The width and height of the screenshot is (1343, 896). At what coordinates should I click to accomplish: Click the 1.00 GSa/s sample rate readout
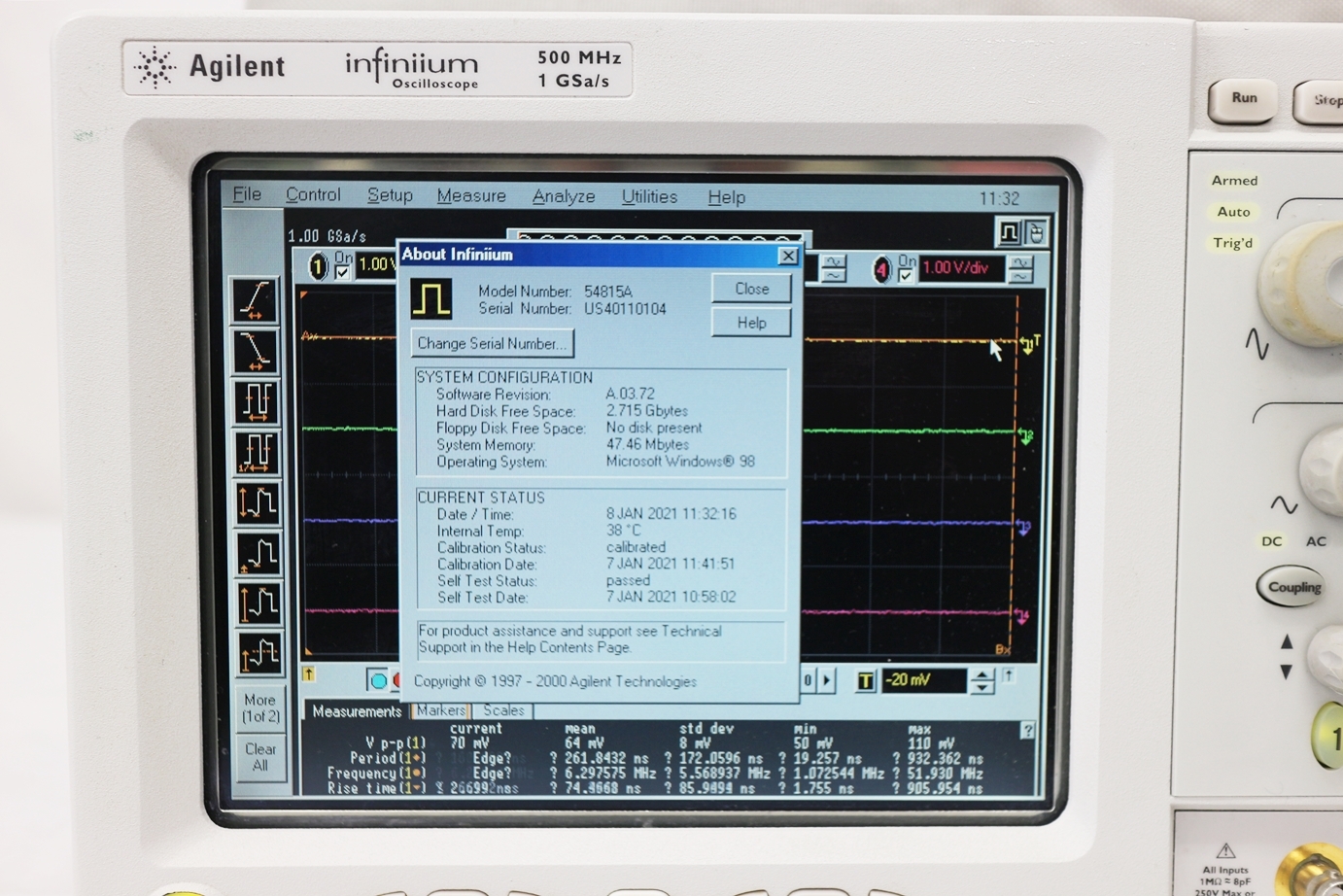pyautogui.click(x=327, y=236)
